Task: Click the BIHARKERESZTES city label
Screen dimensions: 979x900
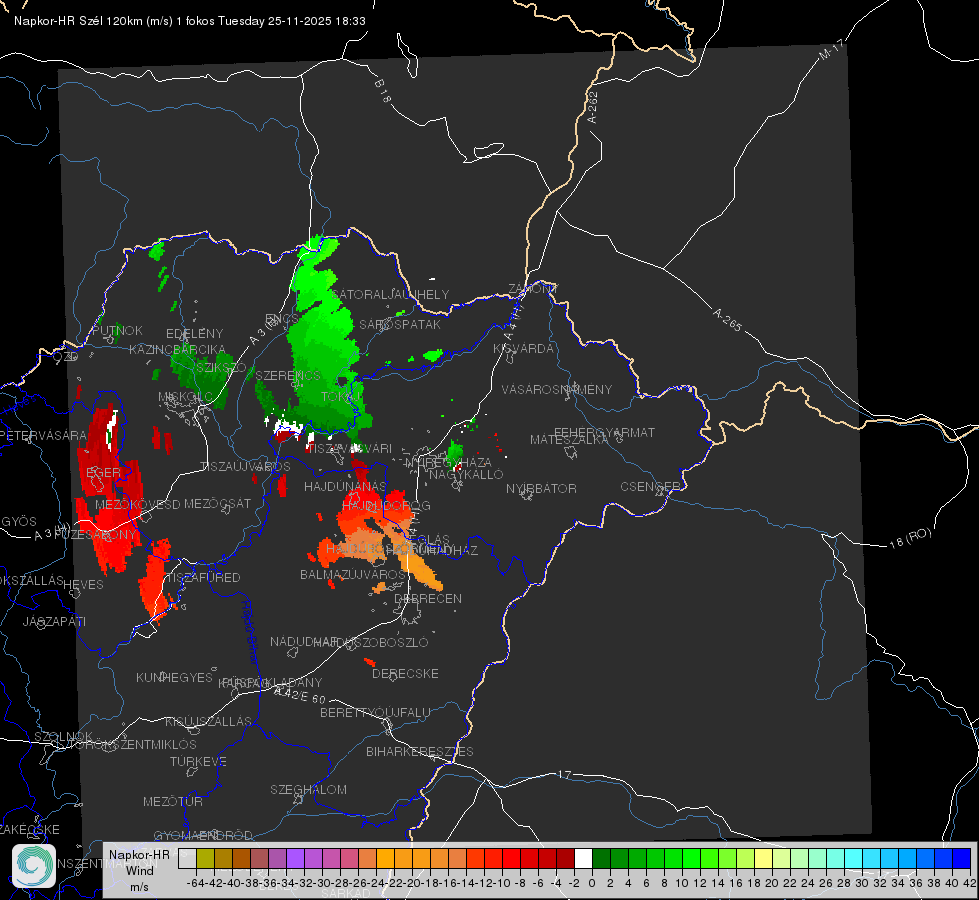Action: 420,752
